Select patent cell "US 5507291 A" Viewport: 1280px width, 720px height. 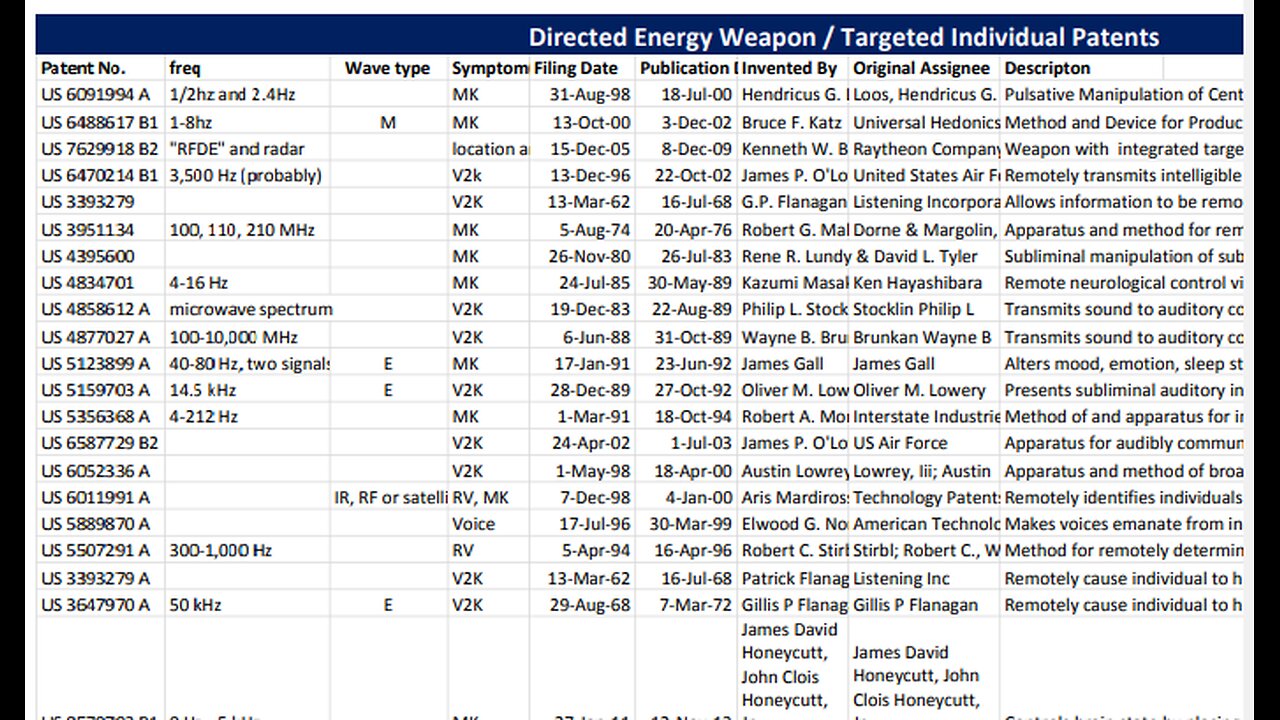(x=94, y=551)
